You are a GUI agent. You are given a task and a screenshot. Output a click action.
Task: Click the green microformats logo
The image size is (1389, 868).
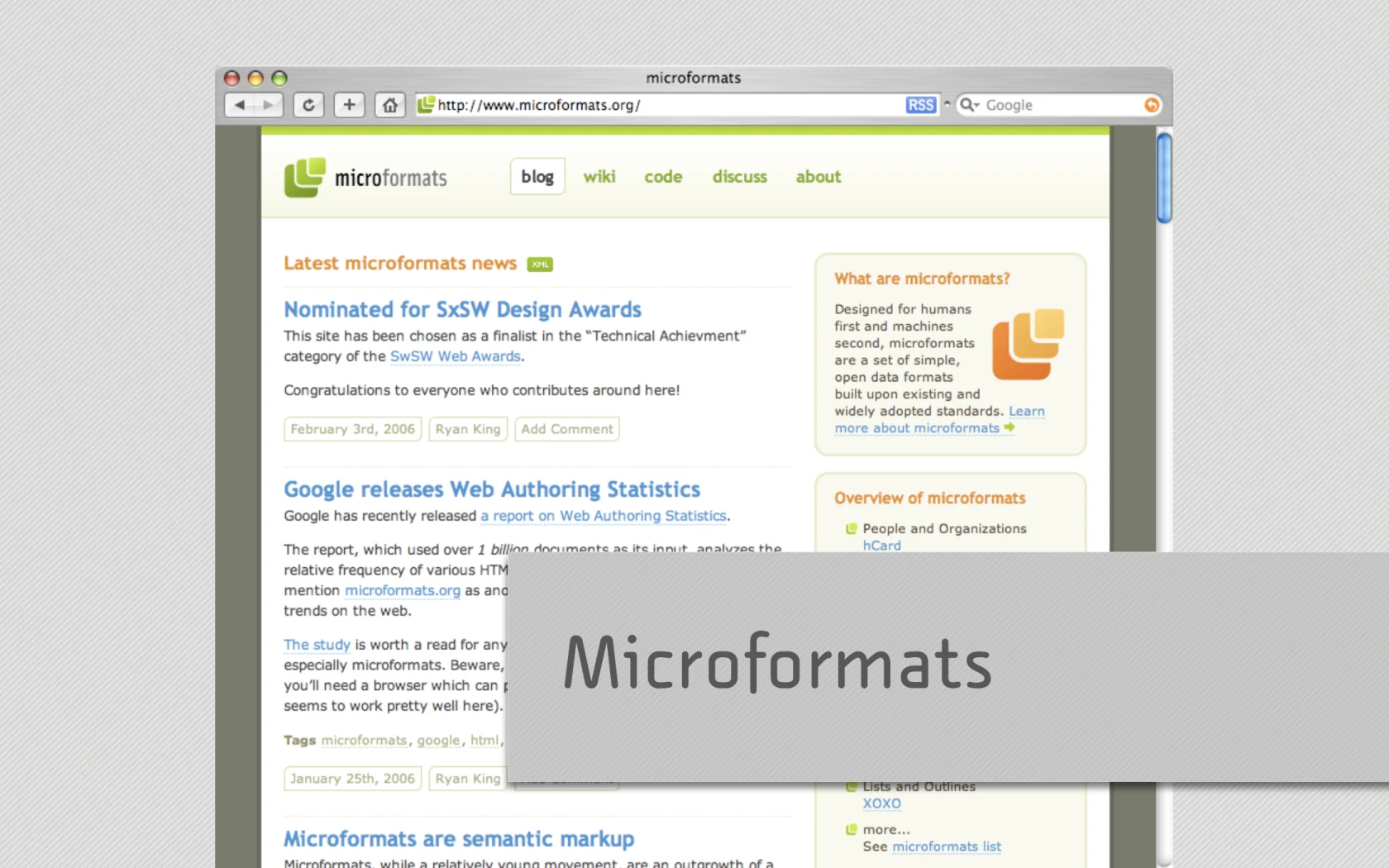pos(305,177)
